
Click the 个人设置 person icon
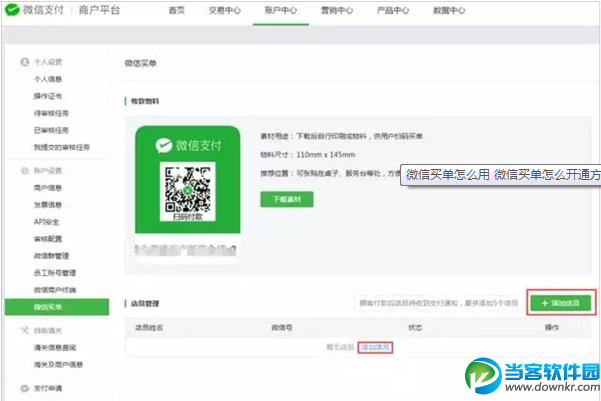click(x=25, y=62)
